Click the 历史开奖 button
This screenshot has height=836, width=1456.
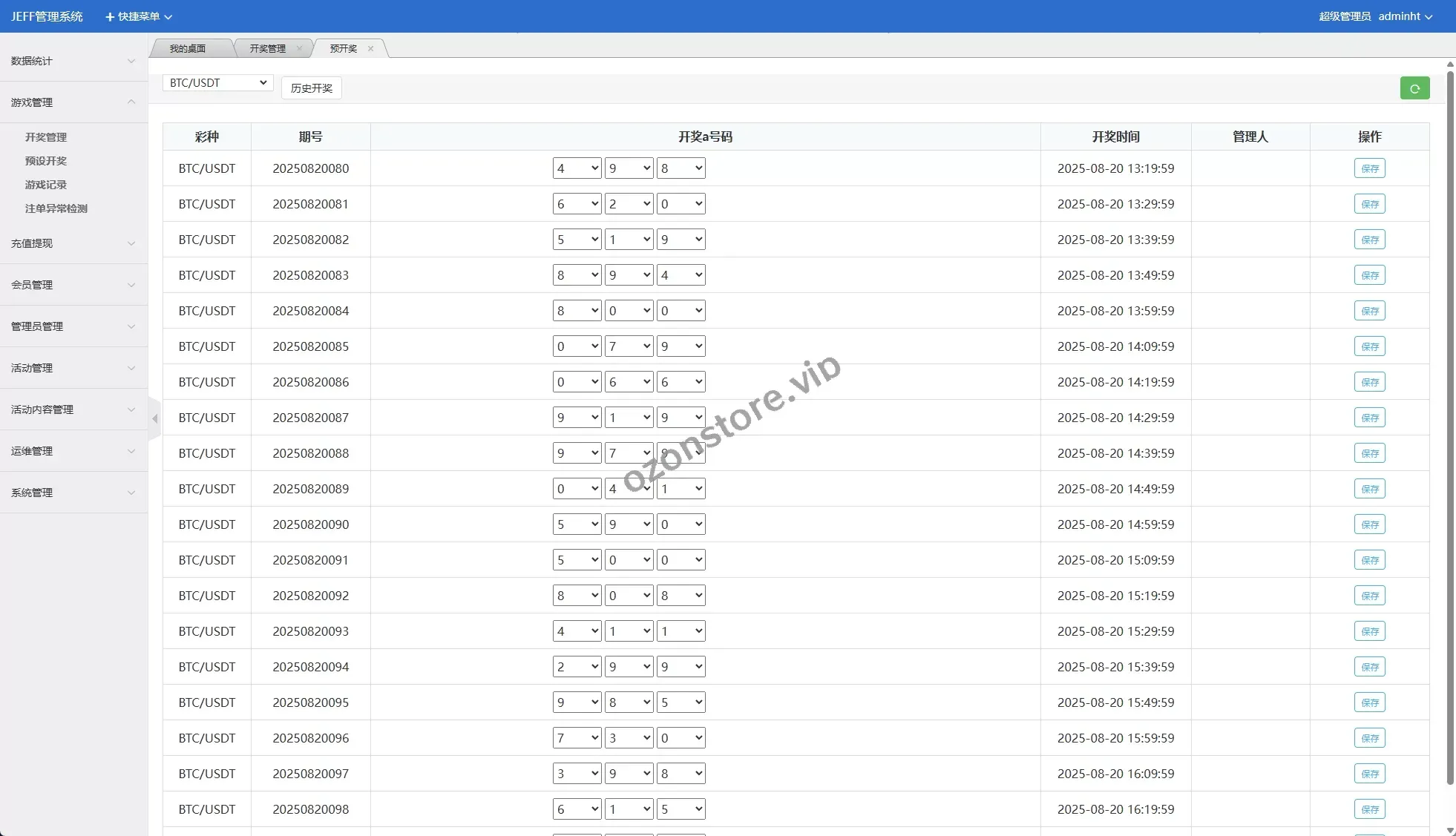(x=311, y=88)
